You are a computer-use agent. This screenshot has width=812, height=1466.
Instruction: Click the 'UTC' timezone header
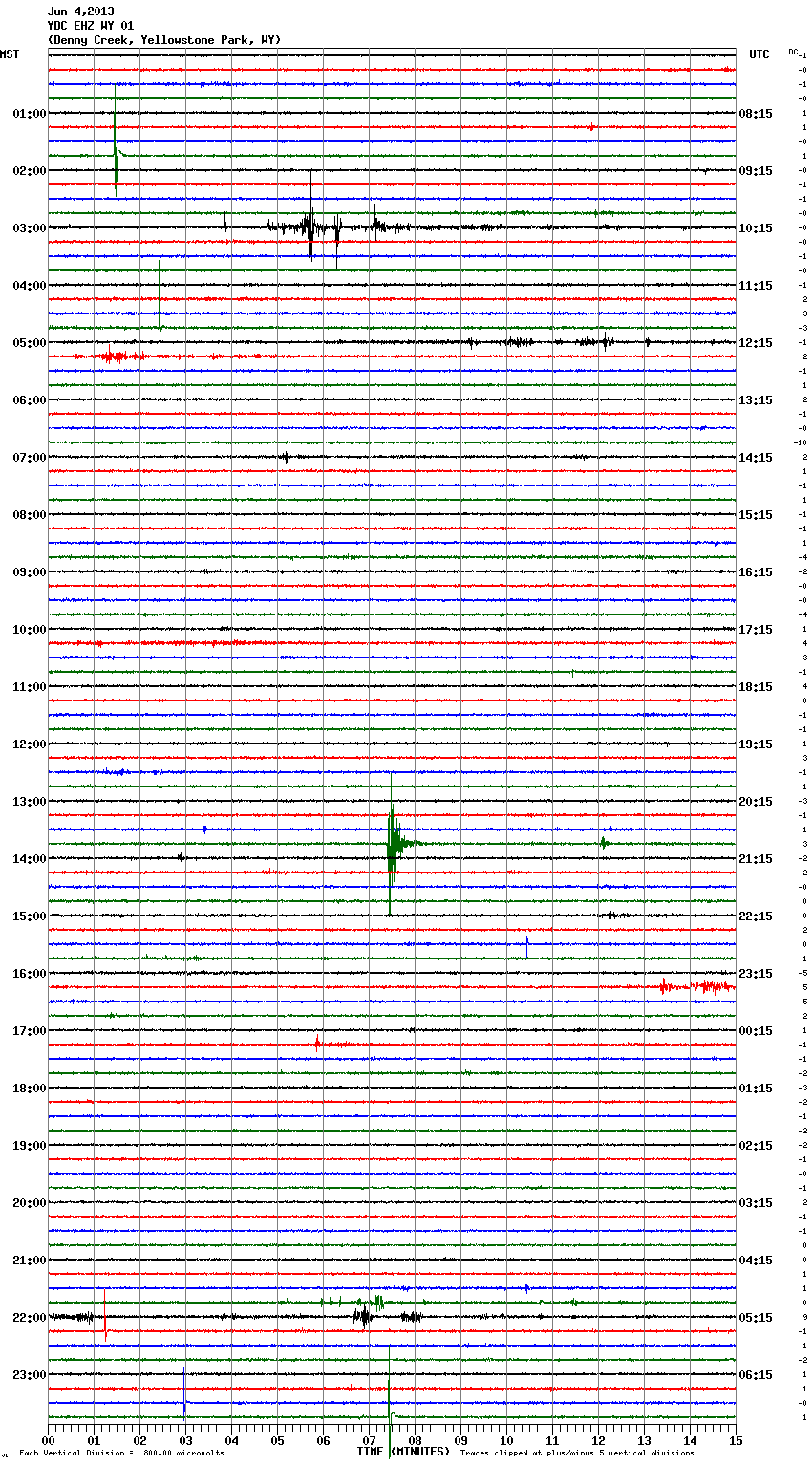[x=759, y=54]
